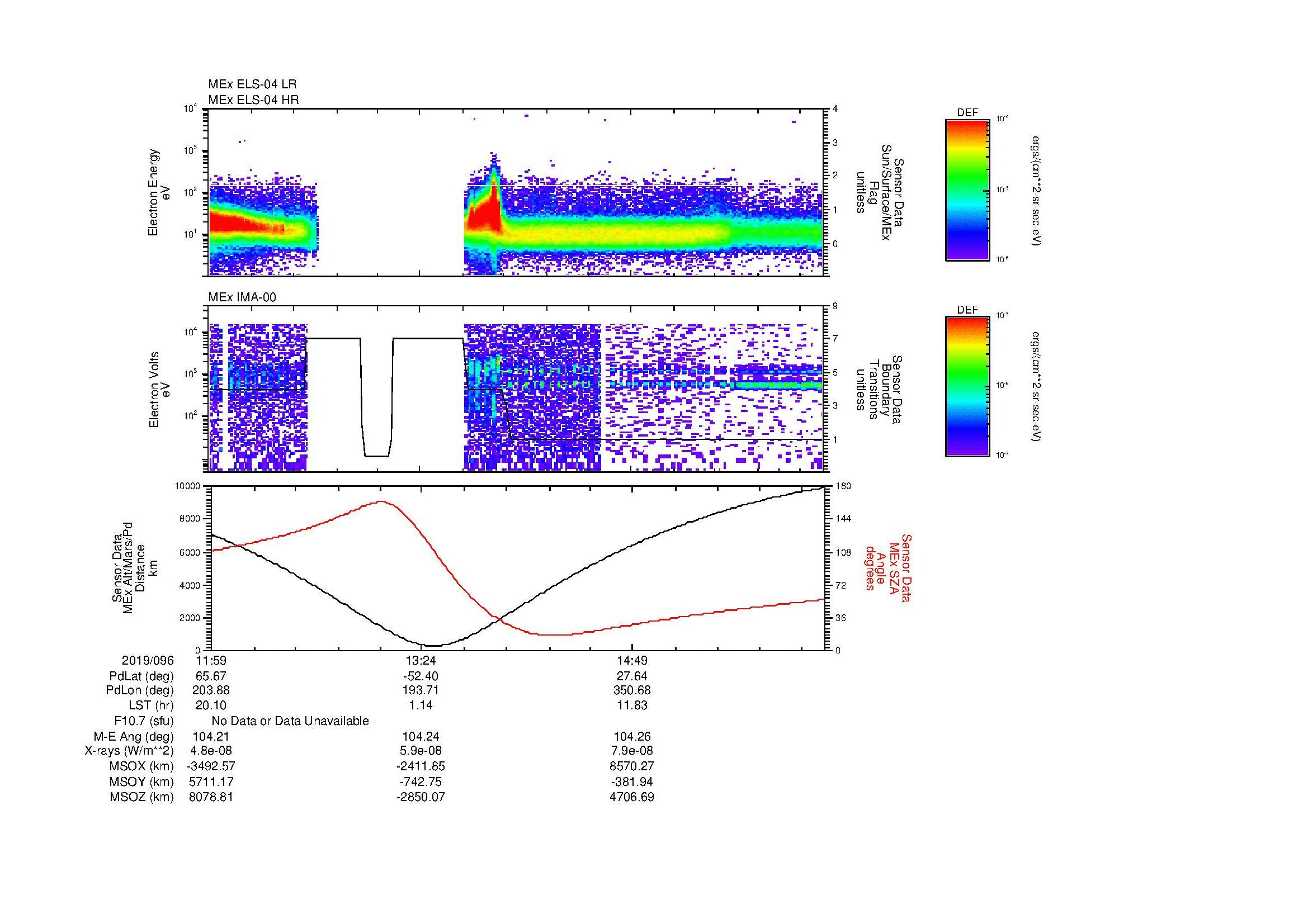Select the Electron Energy eV axis label

click(159, 192)
